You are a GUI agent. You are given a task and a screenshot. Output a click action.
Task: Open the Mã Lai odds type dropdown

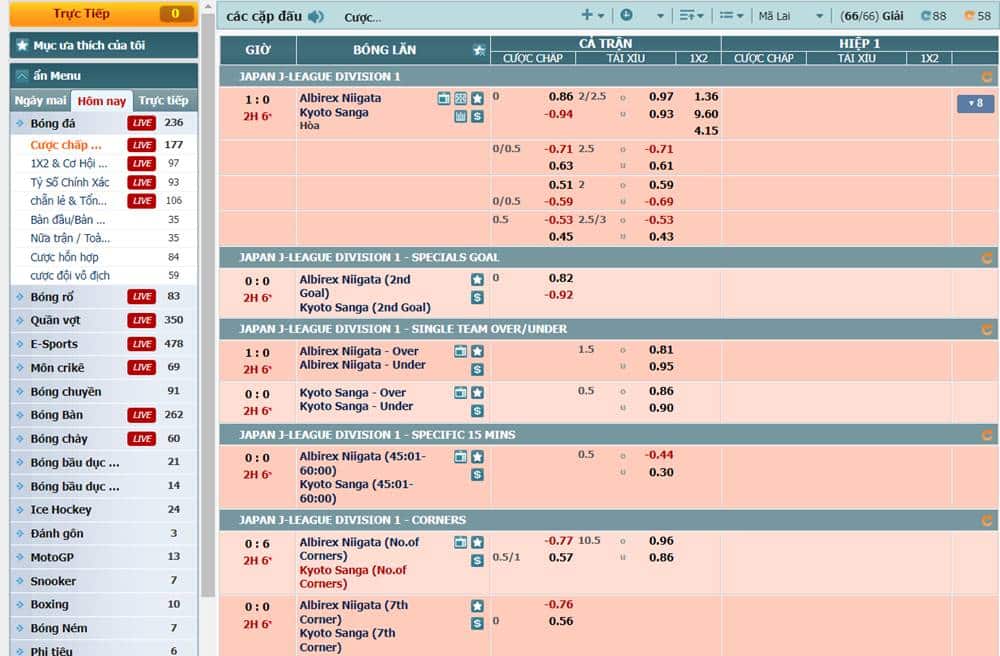(x=791, y=16)
